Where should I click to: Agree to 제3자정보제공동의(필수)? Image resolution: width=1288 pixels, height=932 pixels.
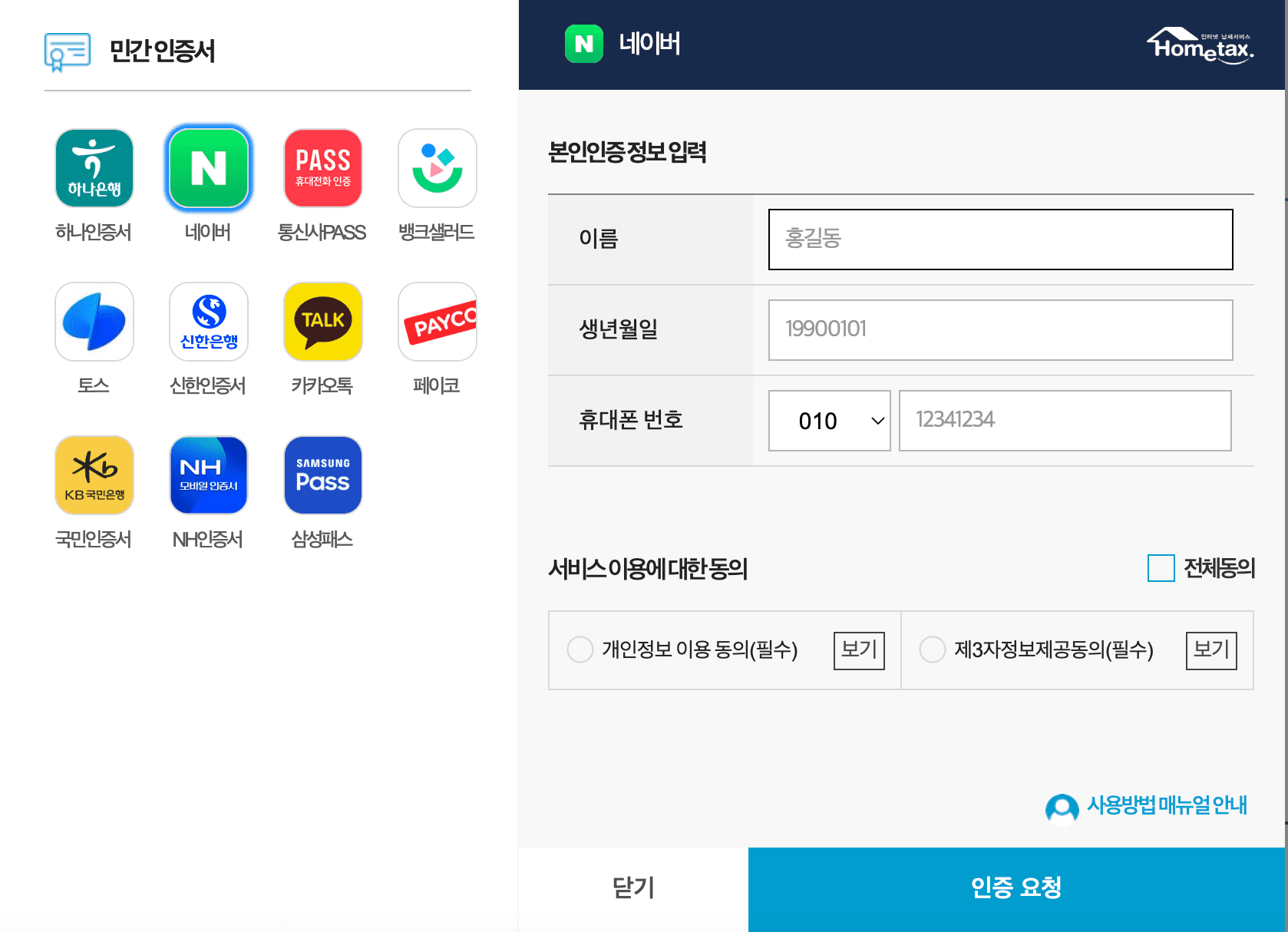pos(933,649)
